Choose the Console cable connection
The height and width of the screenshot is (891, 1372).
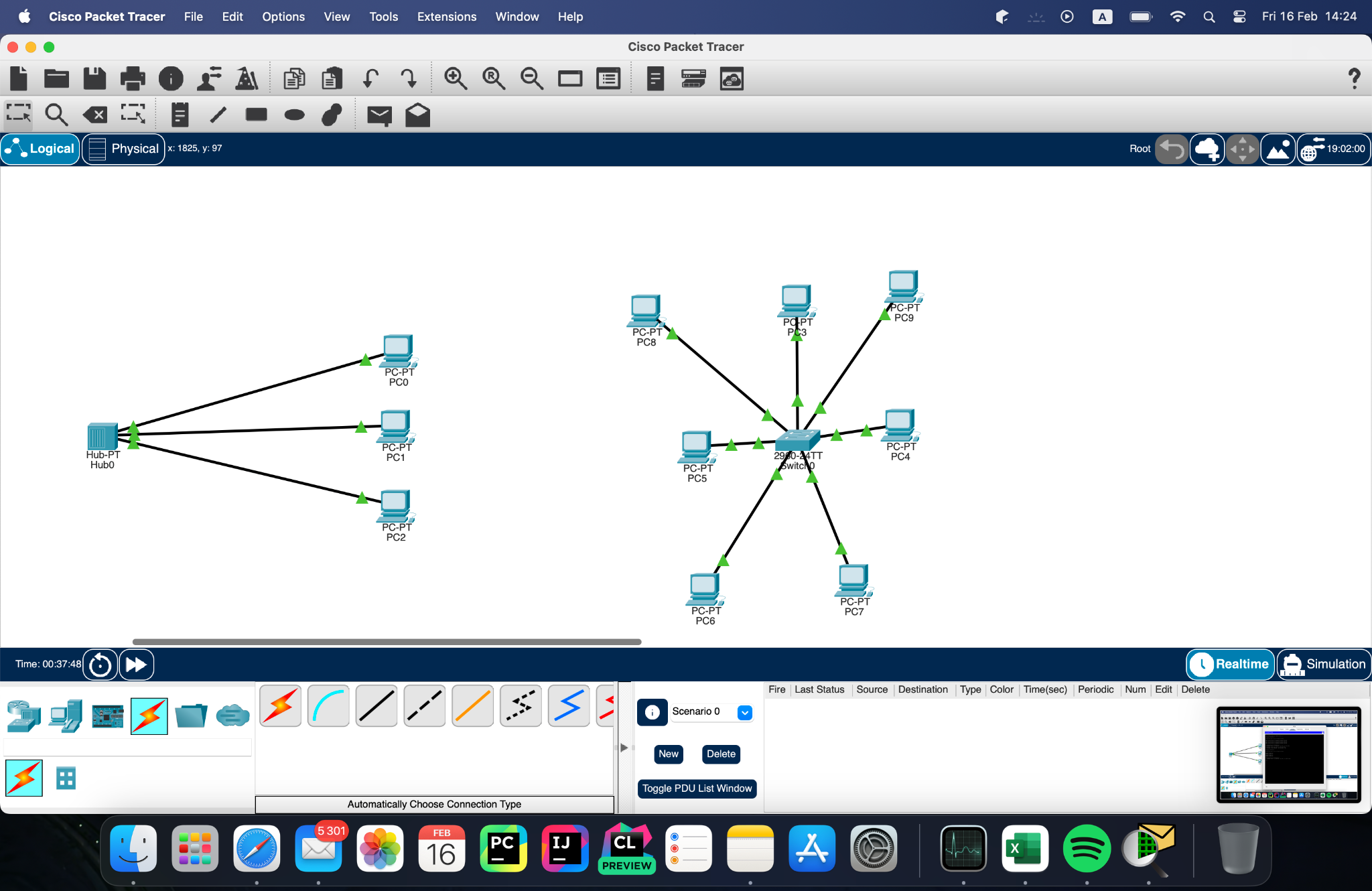pyautogui.click(x=328, y=706)
